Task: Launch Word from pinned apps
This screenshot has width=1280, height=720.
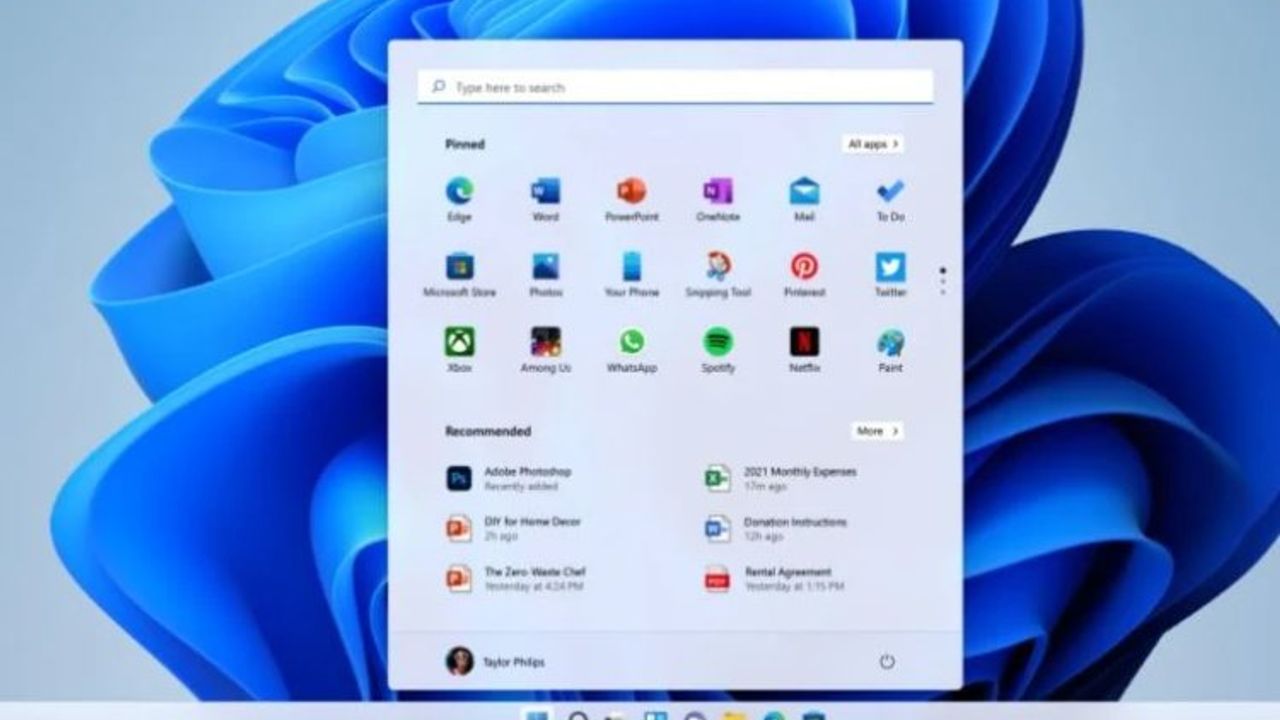Action: [546, 198]
